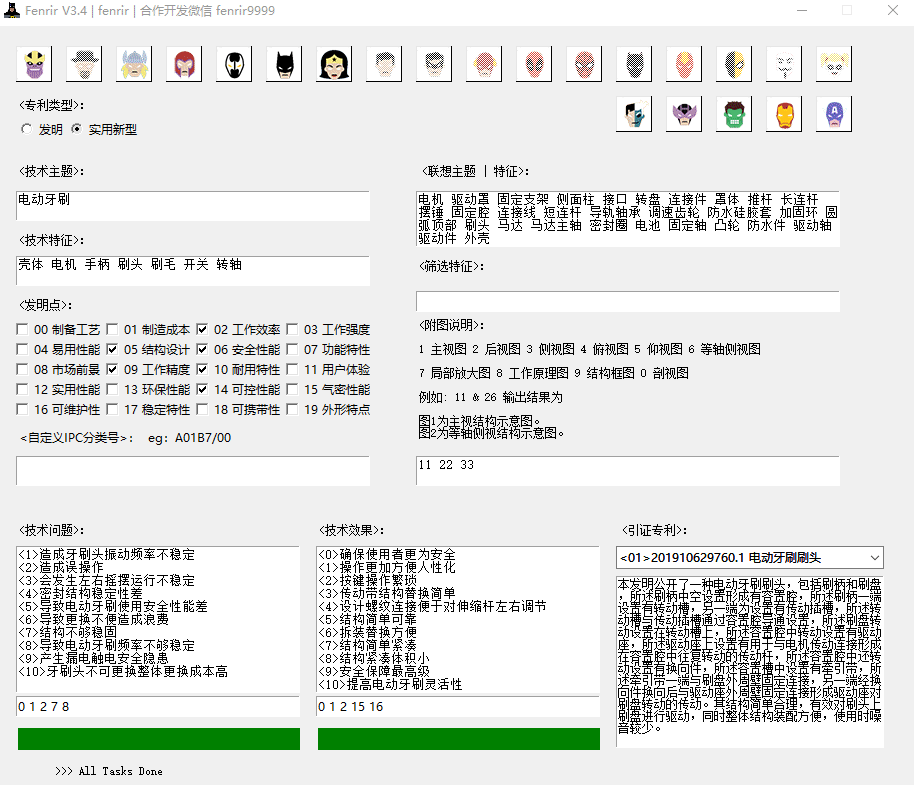Click the Magneto helmet icon
Viewport: 914px width, 785px height.
coord(184,65)
